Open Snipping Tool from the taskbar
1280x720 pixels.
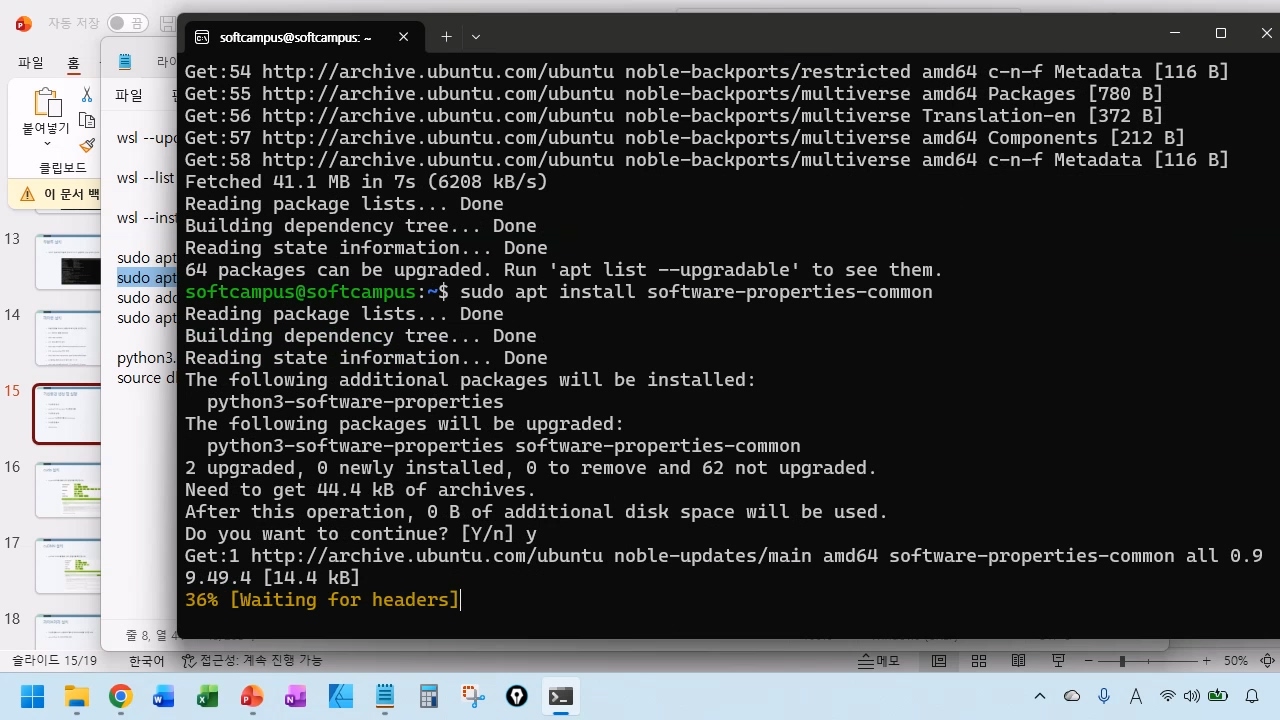(x=473, y=697)
